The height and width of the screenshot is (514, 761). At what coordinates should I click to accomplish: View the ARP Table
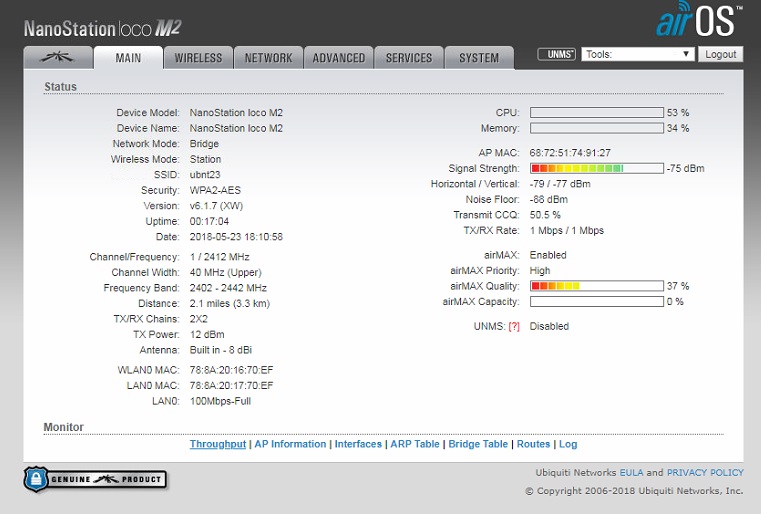tap(415, 444)
